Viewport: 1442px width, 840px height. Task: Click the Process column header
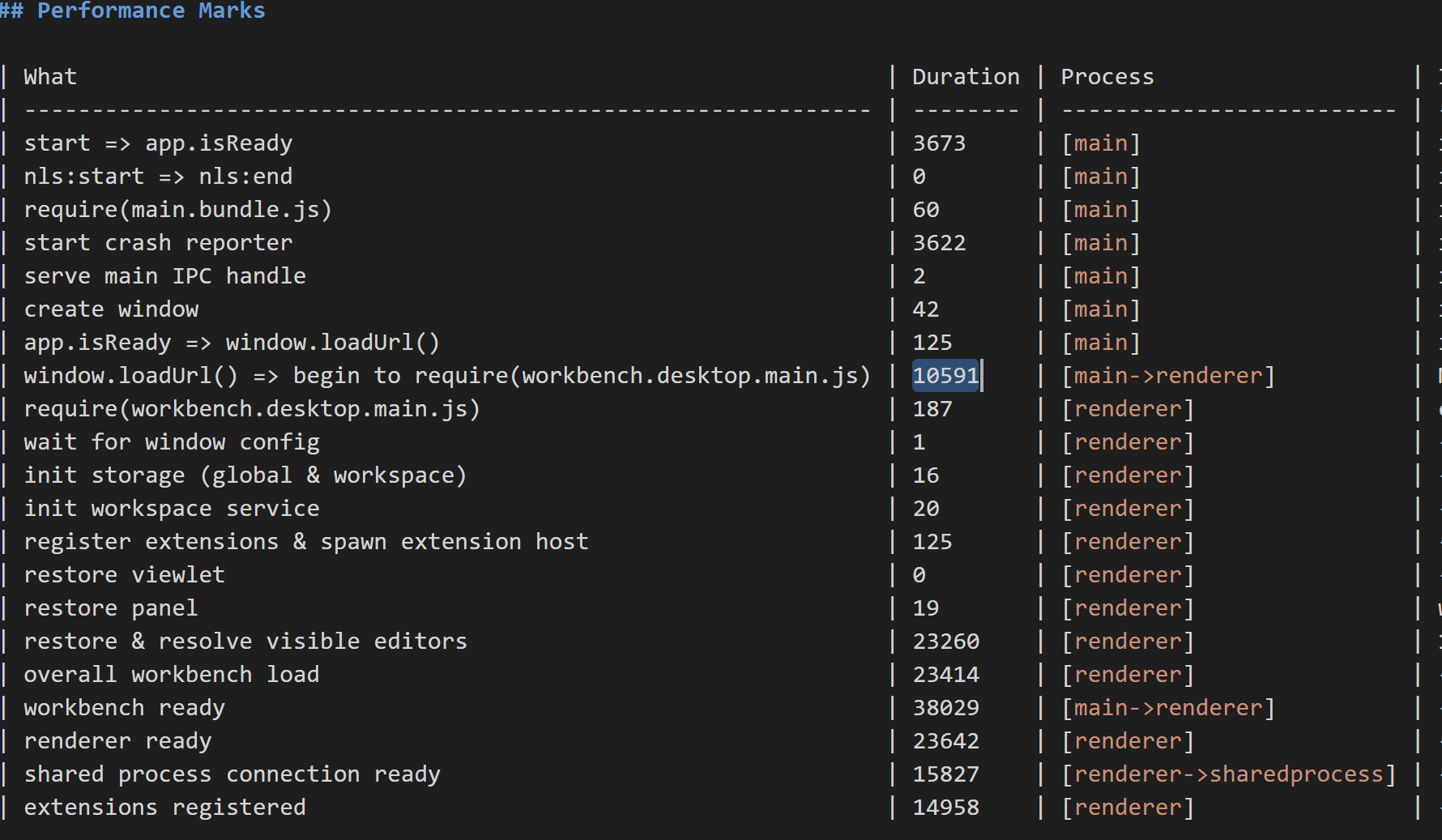click(1107, 76)
